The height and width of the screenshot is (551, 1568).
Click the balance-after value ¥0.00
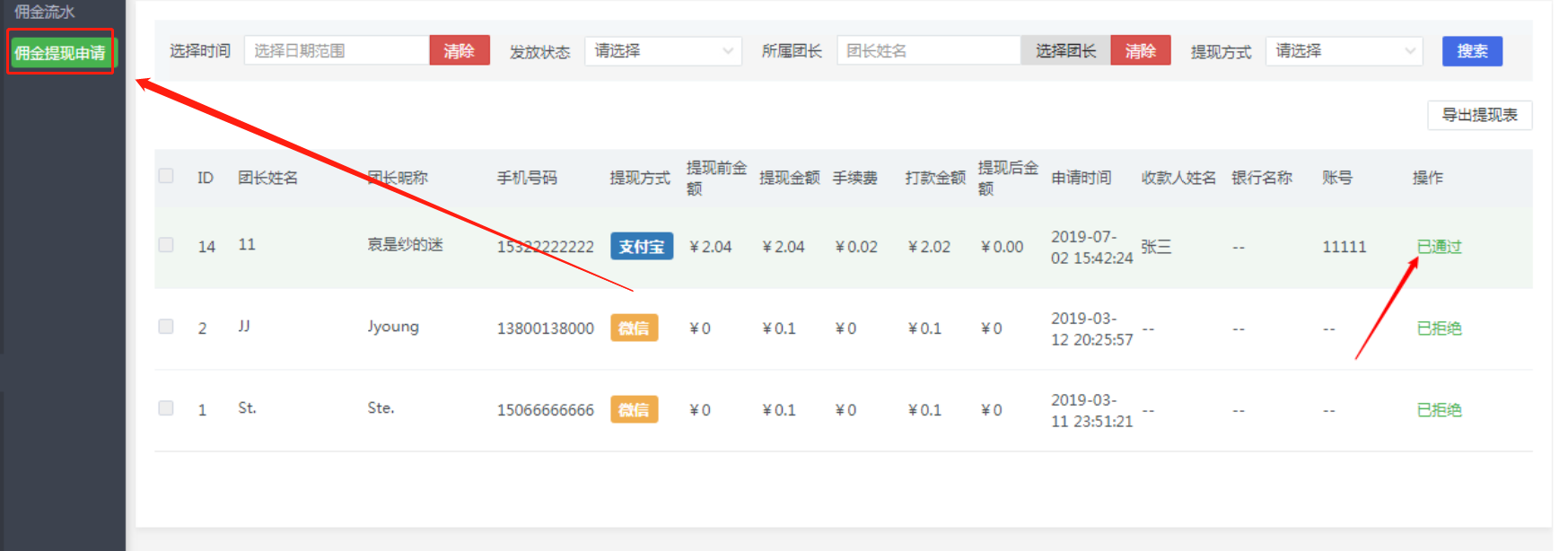click(x=1002, y=247)
